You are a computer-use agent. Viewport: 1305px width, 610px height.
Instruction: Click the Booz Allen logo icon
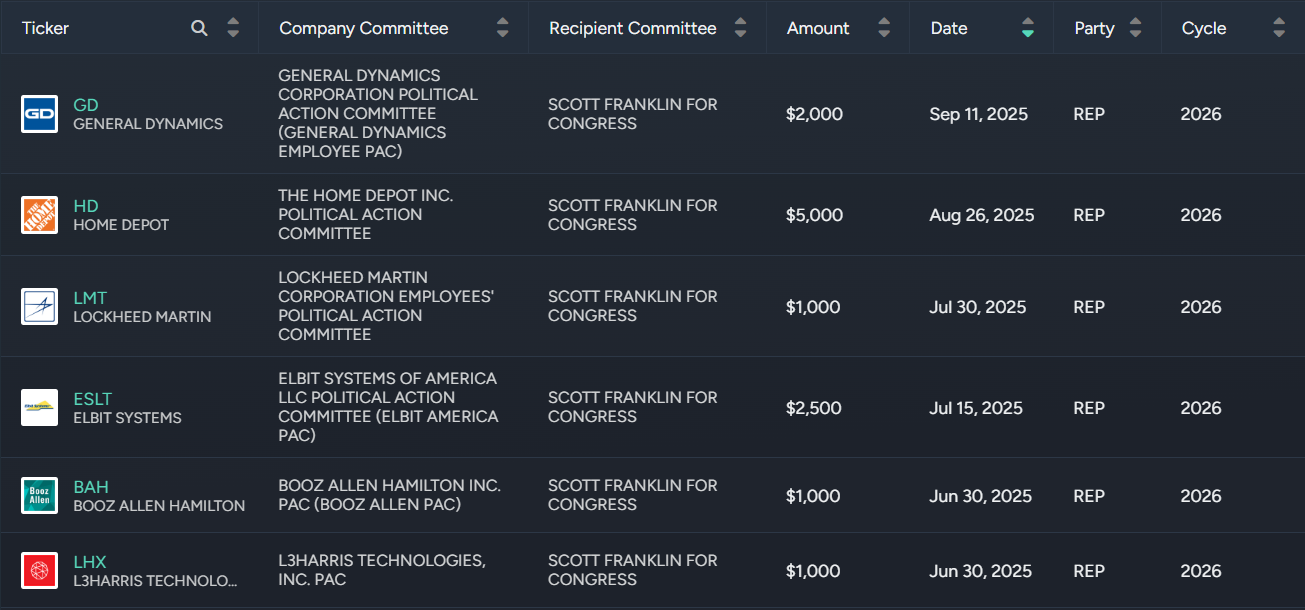click(40, 496)
